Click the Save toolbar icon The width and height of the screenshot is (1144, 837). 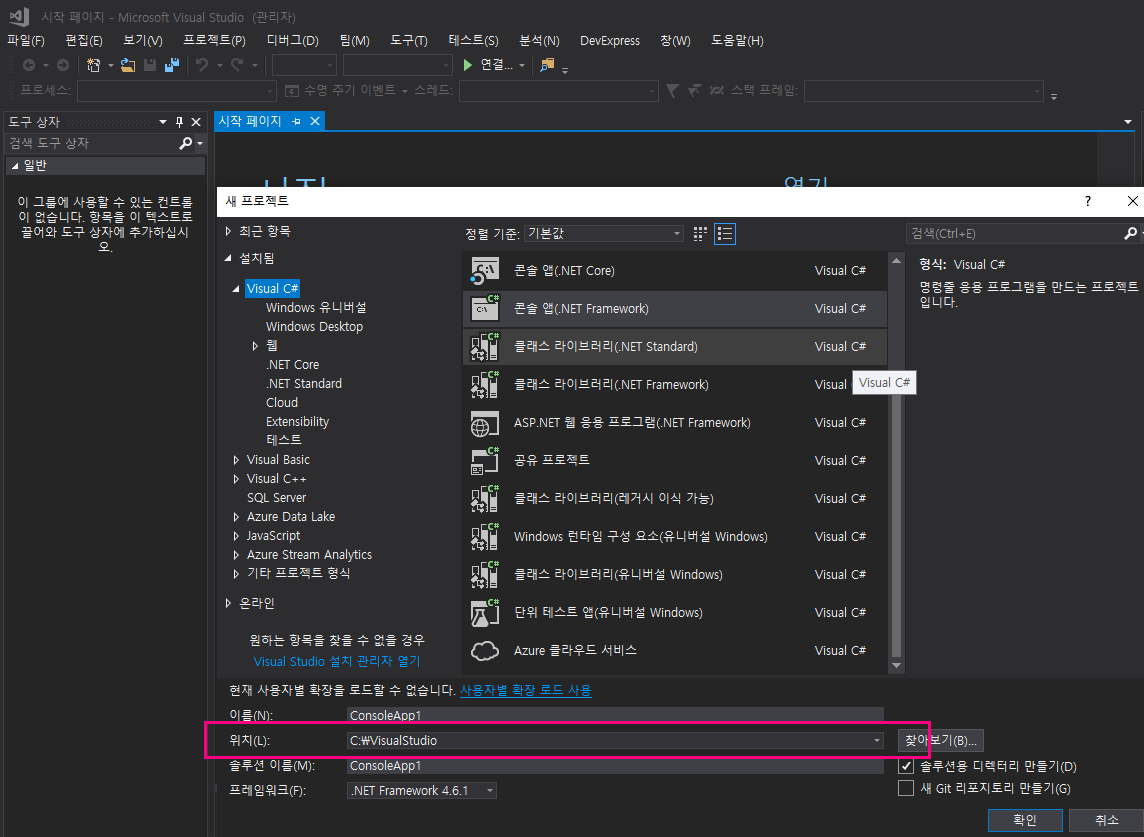(150, 66)
